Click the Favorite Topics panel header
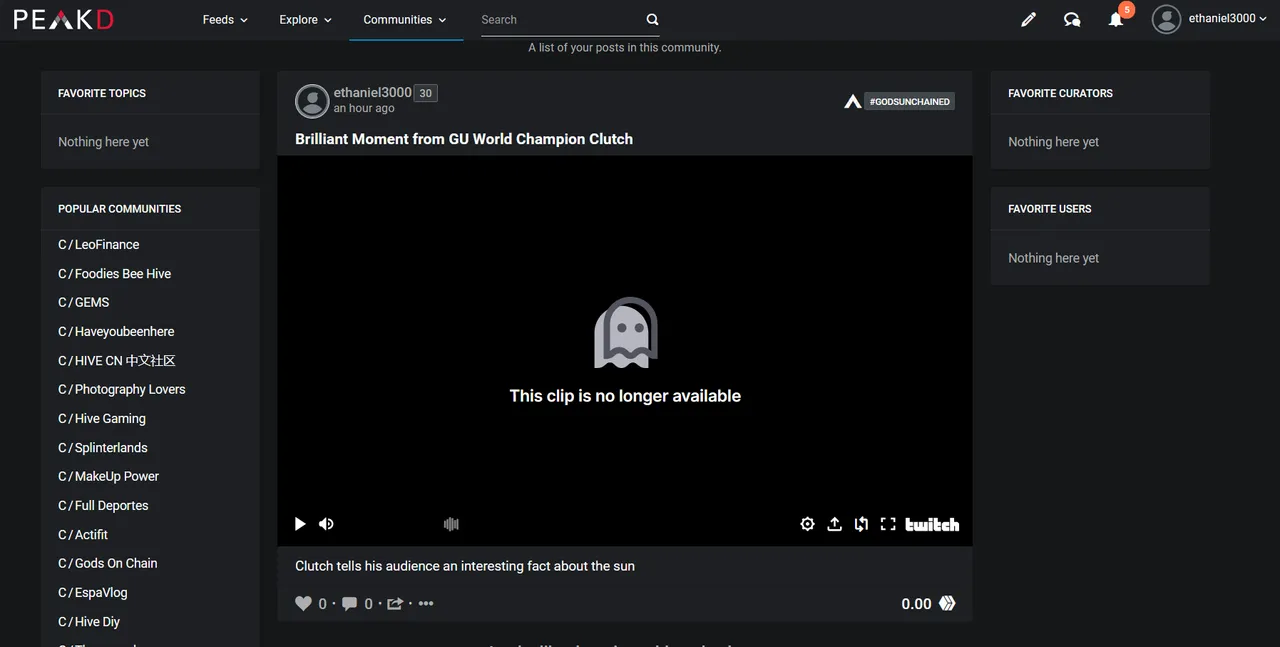The image size is (1280, 647). (x=102, y=93)
